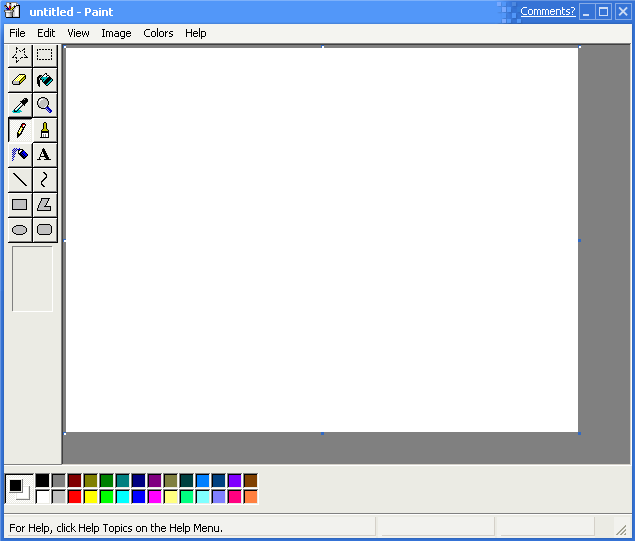Pick the cyan color swatch
The height and width of the screenshot is (541, 635).
click(x=122, y=497)
